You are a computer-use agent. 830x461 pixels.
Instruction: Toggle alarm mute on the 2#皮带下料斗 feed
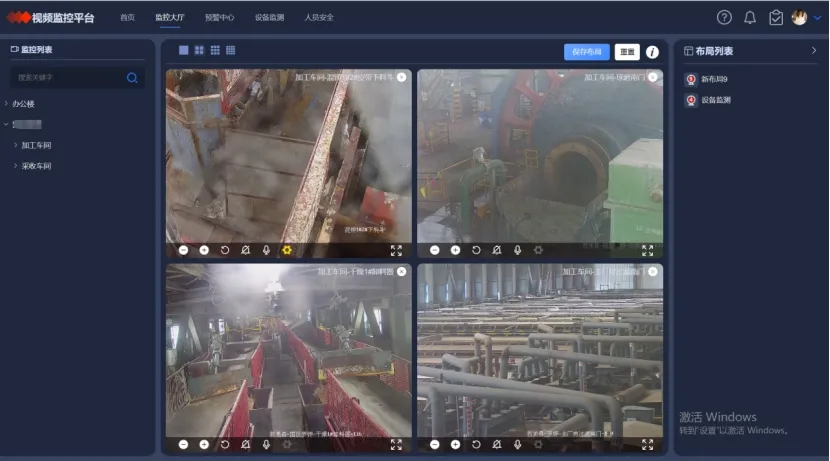[x=246, y=250]
